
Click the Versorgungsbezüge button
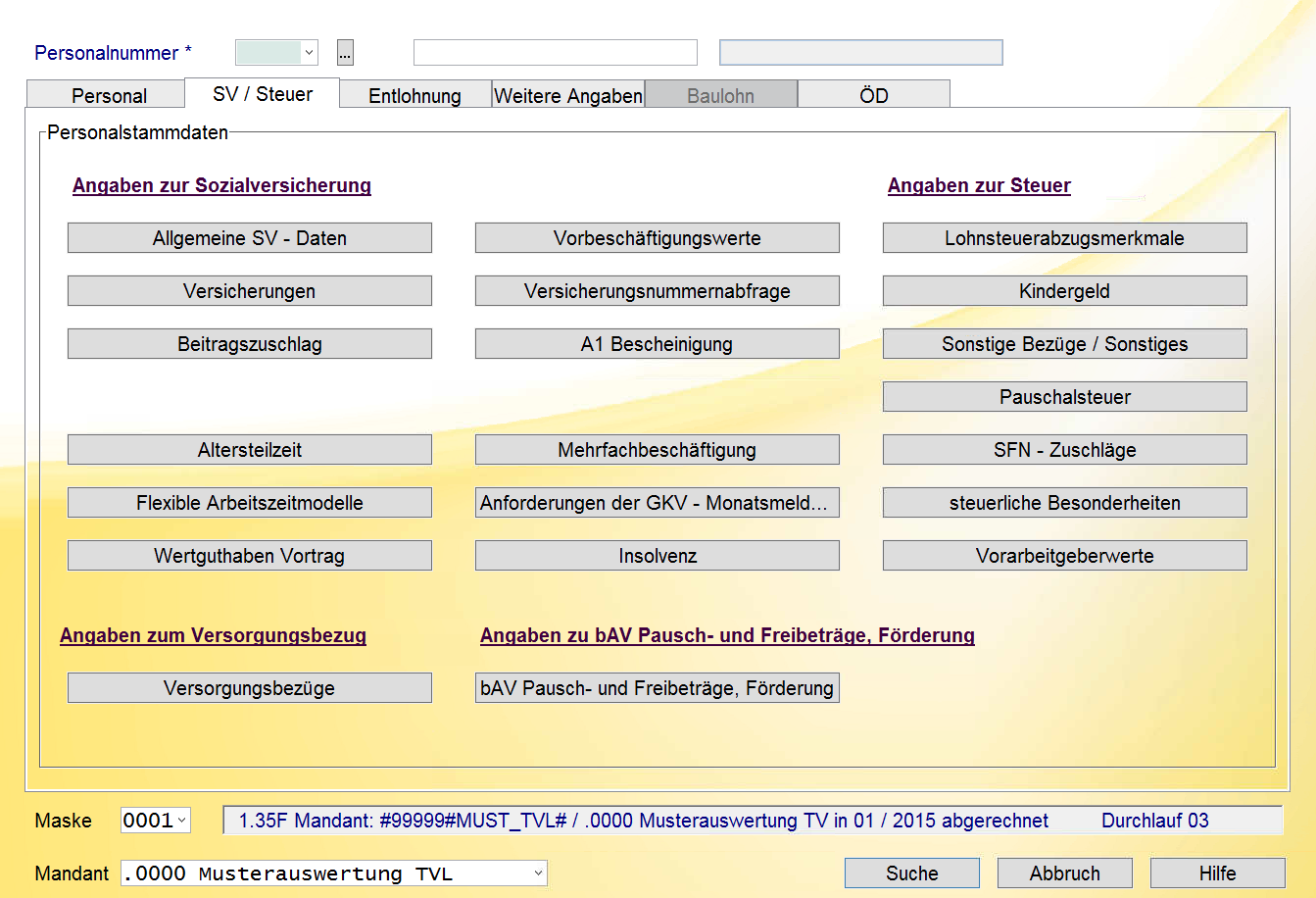250,688
